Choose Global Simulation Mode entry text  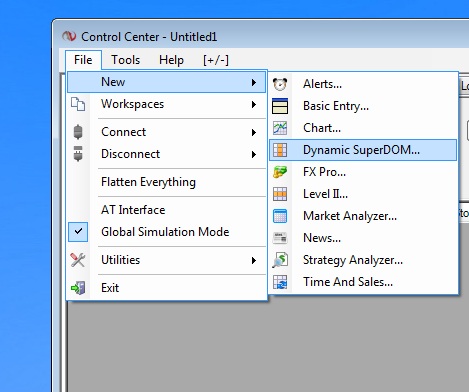(x=165, y=232)
